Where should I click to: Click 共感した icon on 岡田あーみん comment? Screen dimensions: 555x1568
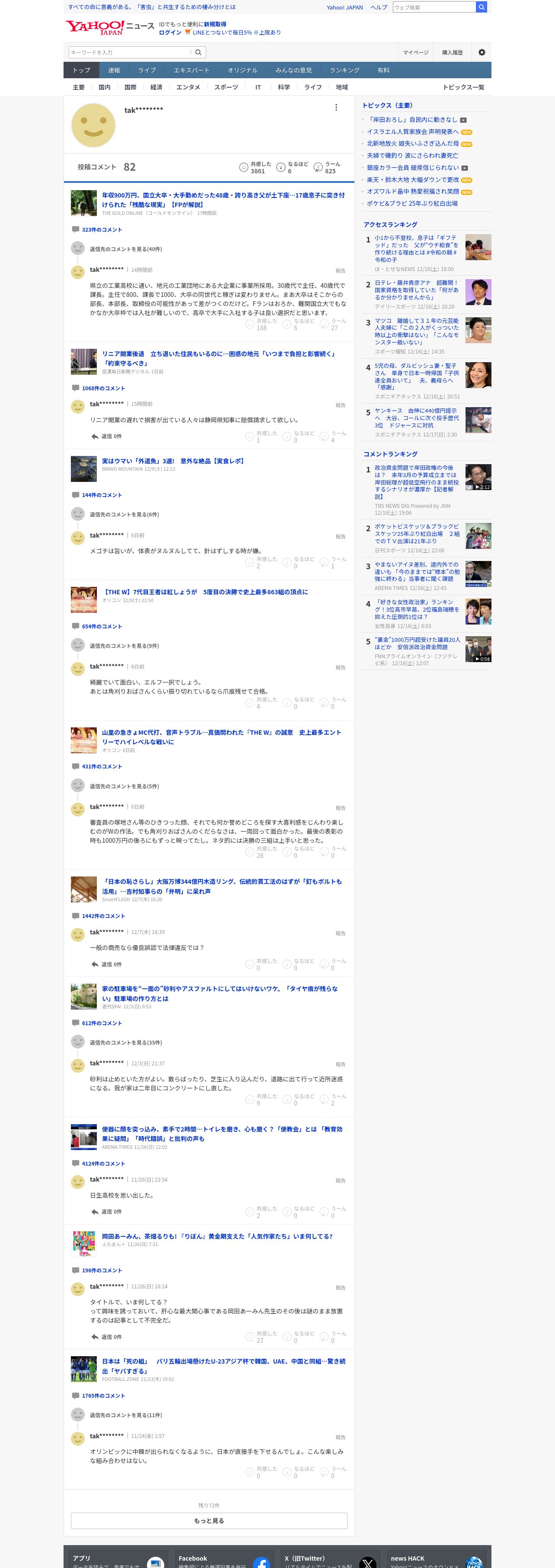(249, 1337)
